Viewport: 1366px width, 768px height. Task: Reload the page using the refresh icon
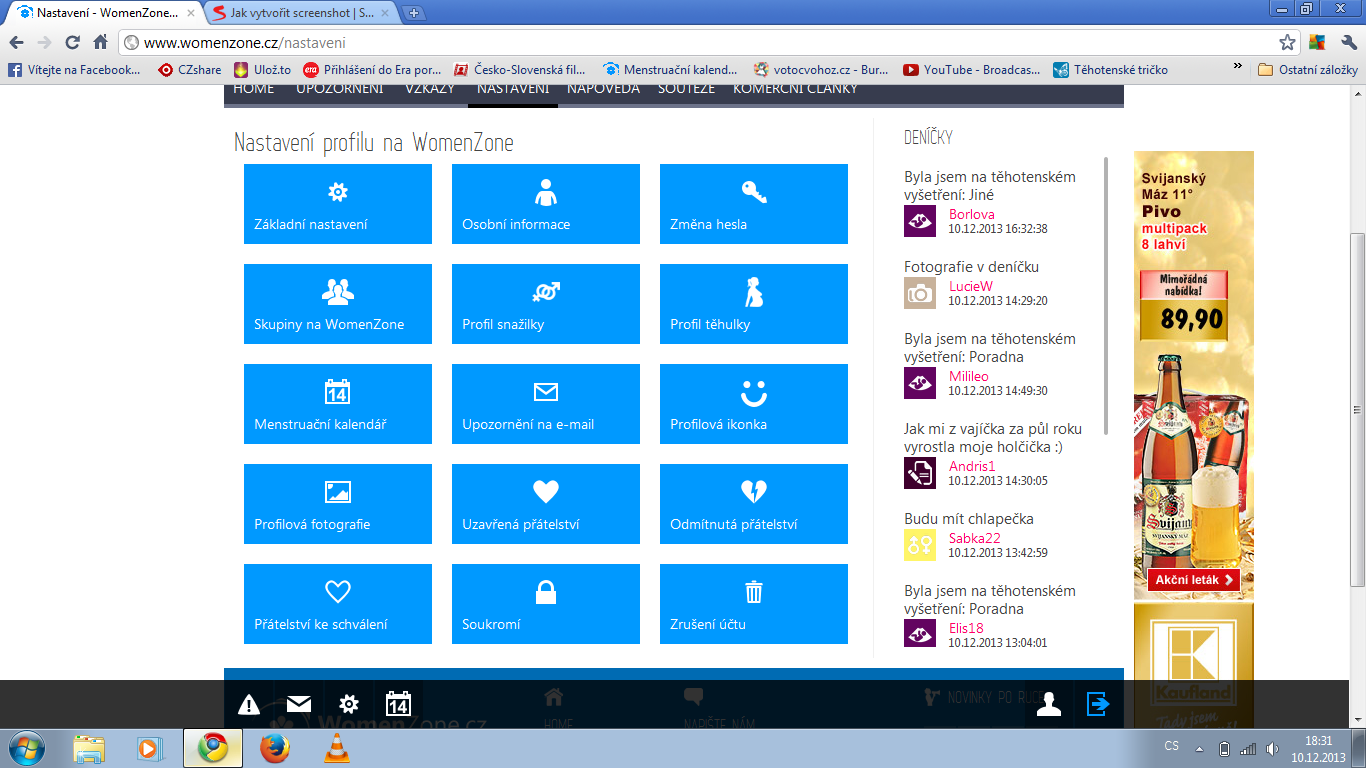click(72, 42)
